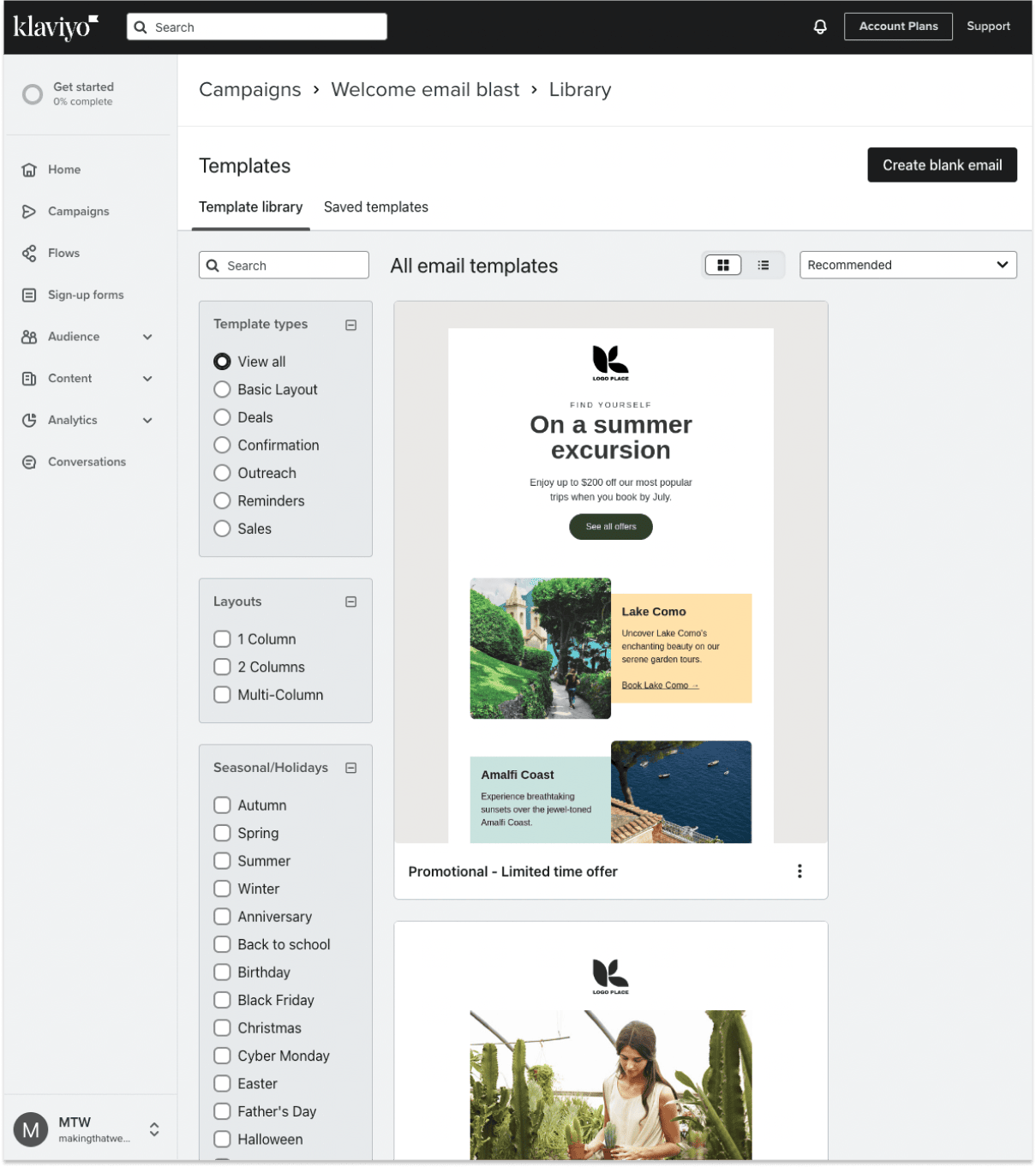This screenshot has width=1036, height=1167.
Task: Switch templates to grid view
Action: click(723, 265)
